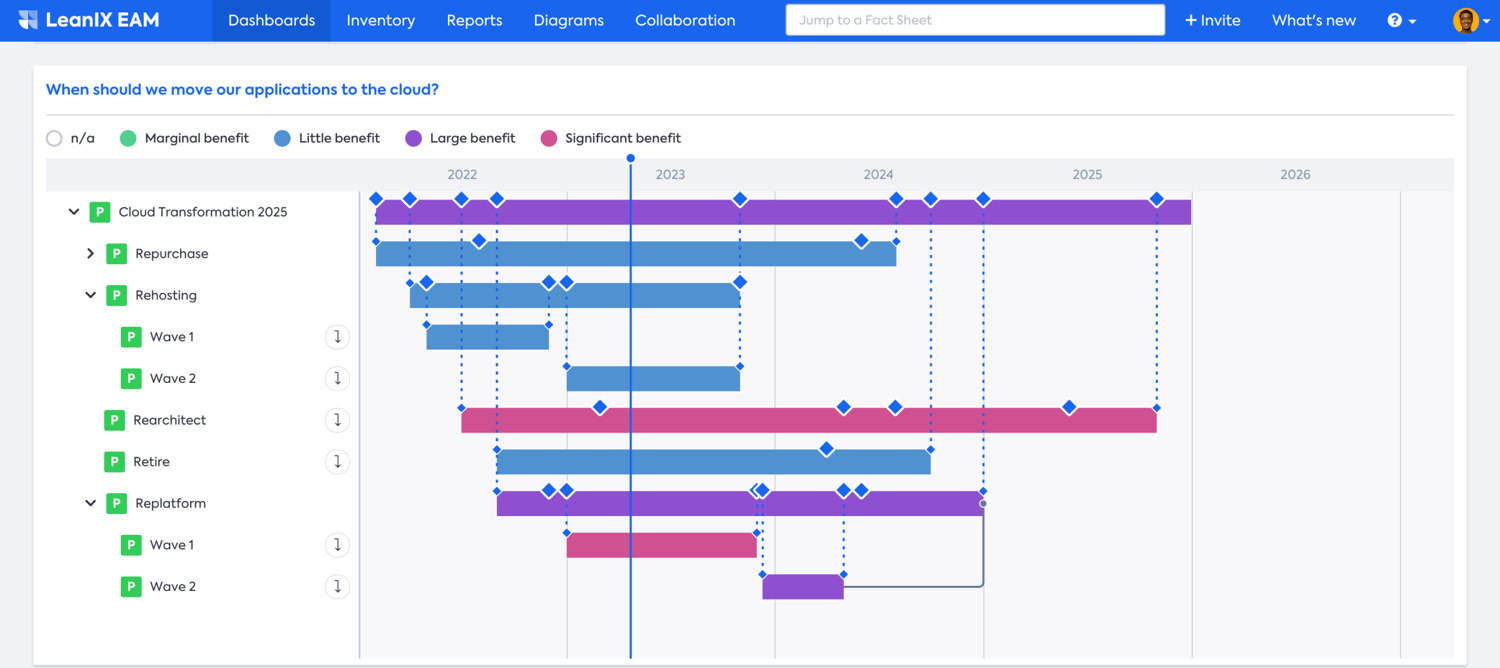1500x668 pixels.
Task: Toggle the Marginal benefit legend item
Action: (x=128, y=138)
